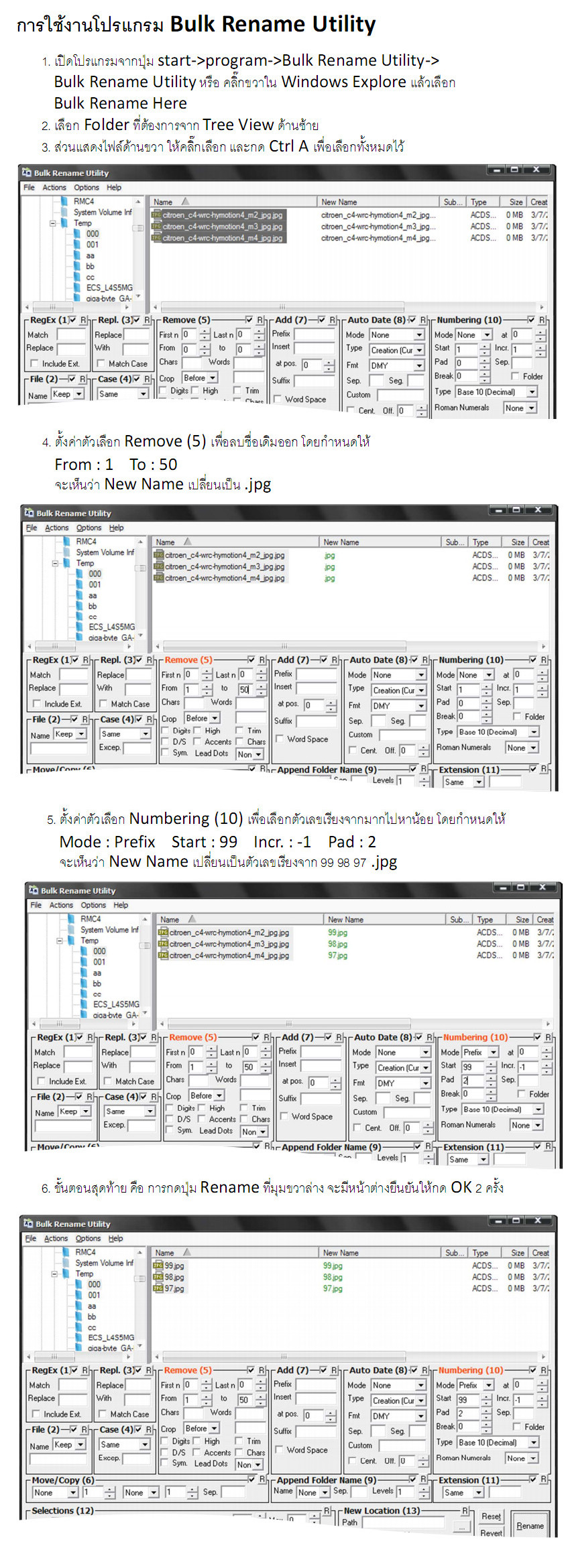This screenshot has width=568, height=1568.
Task: Click System Volume Inf folder icon in step 6 window
Action: click(66, 1263)
